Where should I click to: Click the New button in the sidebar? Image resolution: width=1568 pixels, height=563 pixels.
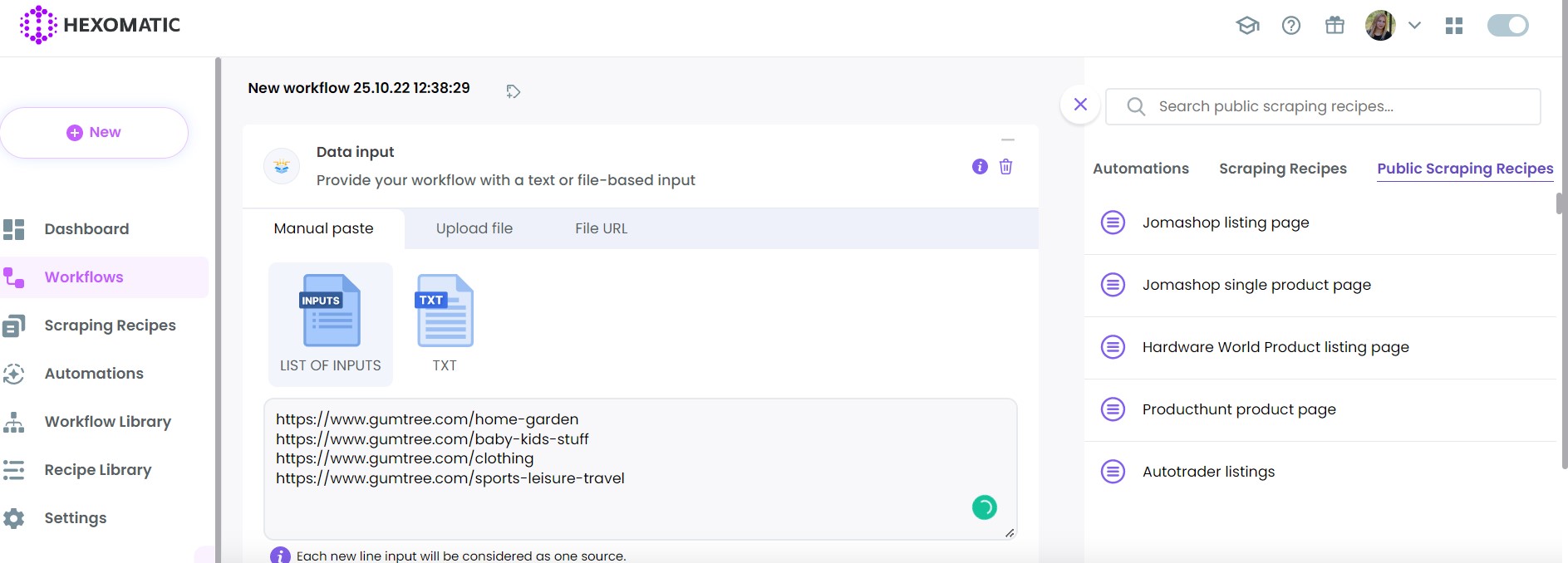pos(94,133)
